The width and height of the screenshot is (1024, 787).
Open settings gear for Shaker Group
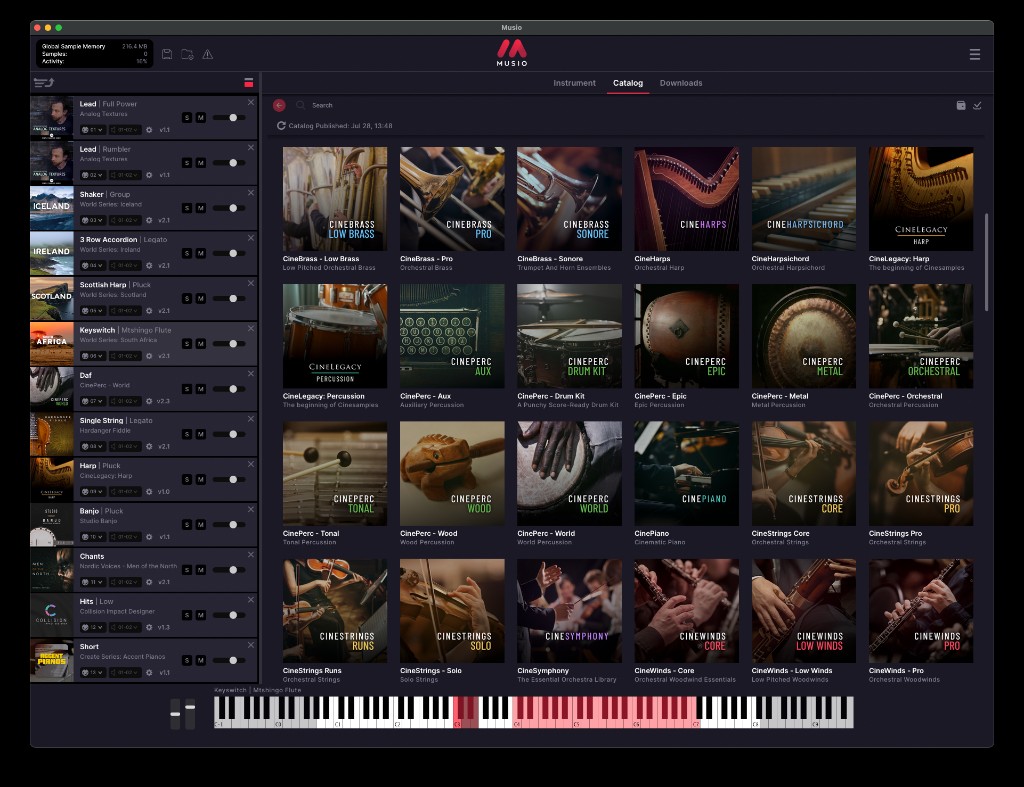149,220
